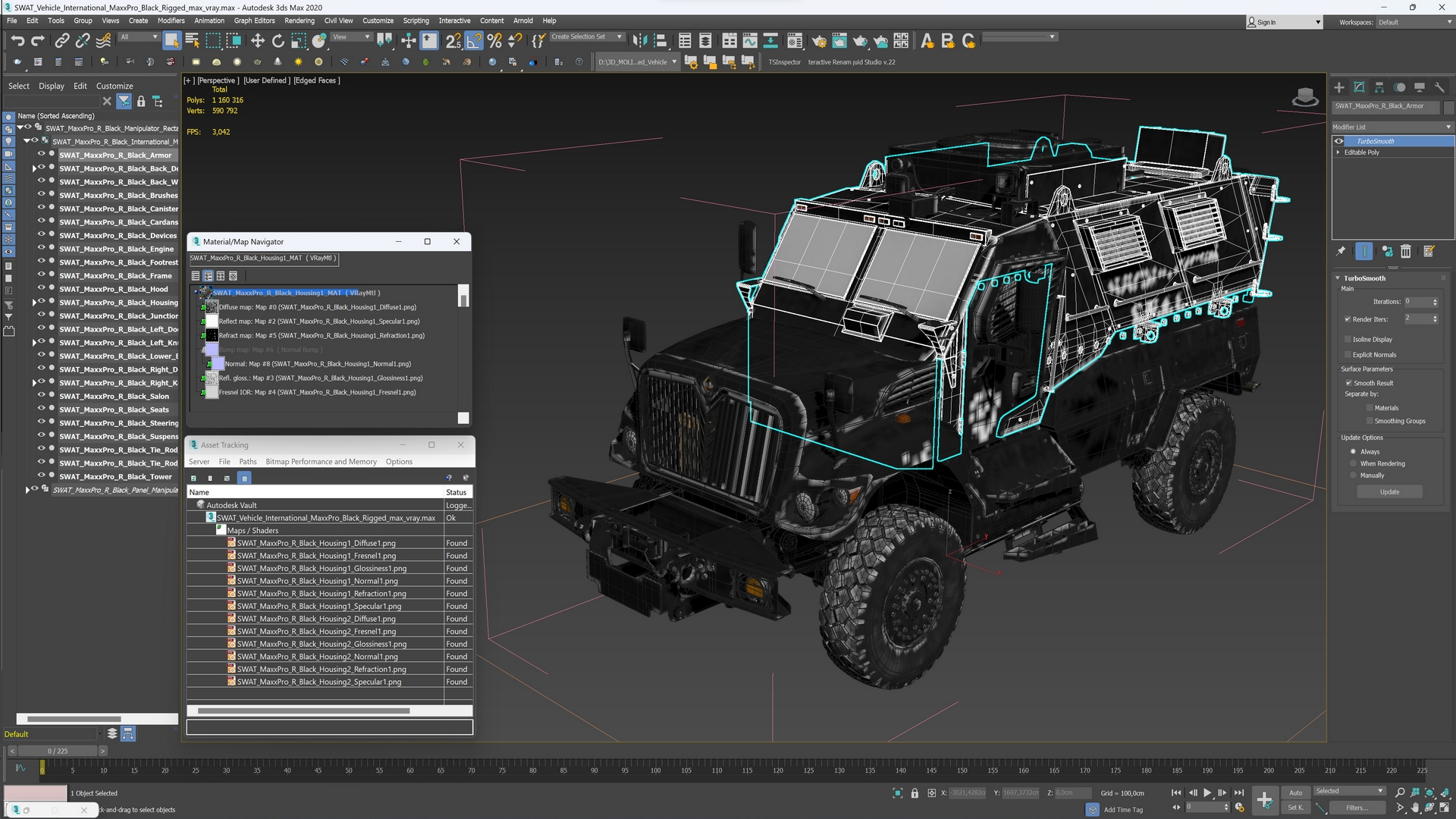Viewport: 1456px width, 819px height.
Task: Toggle selection lock icon in status bar
Action: (x=915, y=793)
